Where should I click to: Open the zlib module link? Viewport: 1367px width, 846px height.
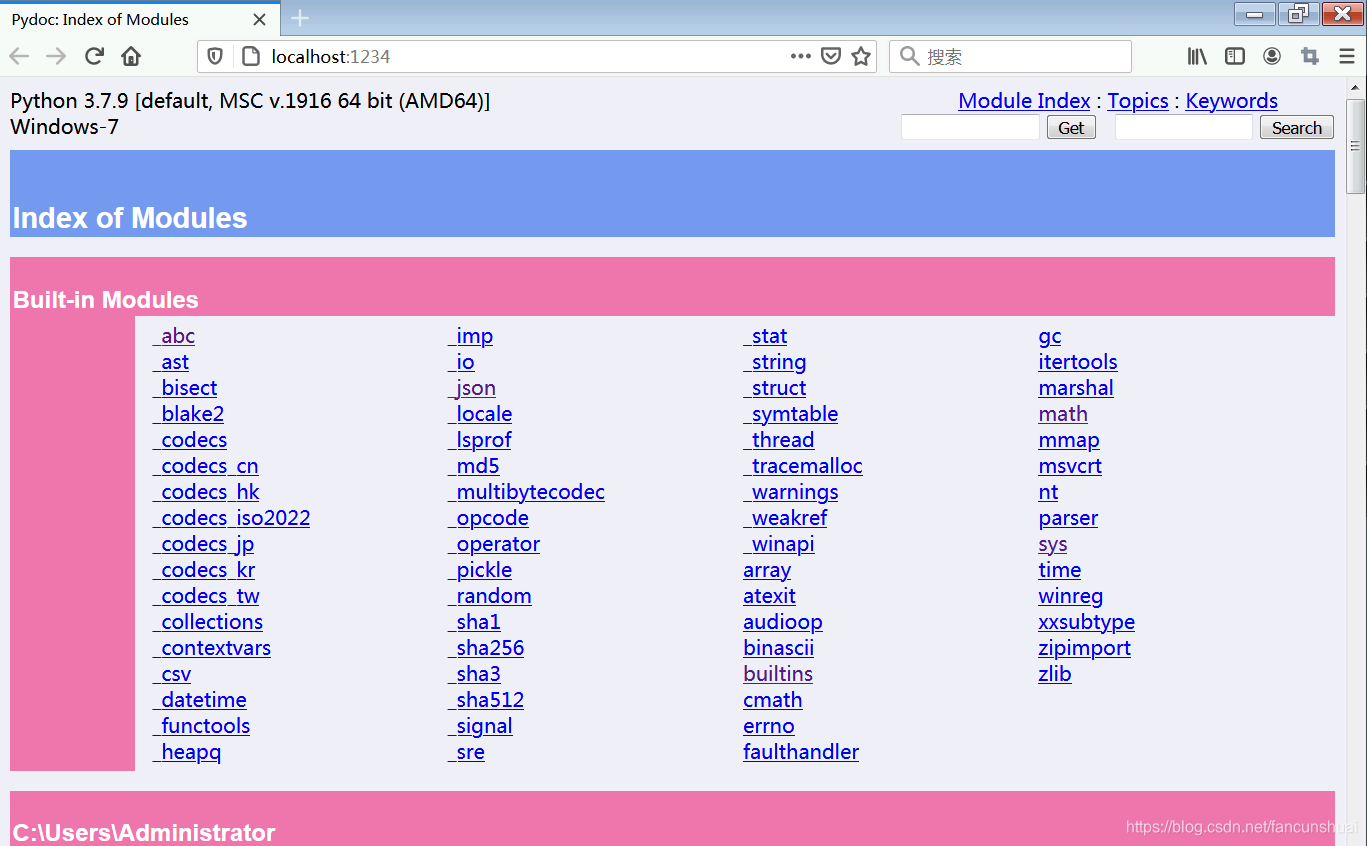1055,674
